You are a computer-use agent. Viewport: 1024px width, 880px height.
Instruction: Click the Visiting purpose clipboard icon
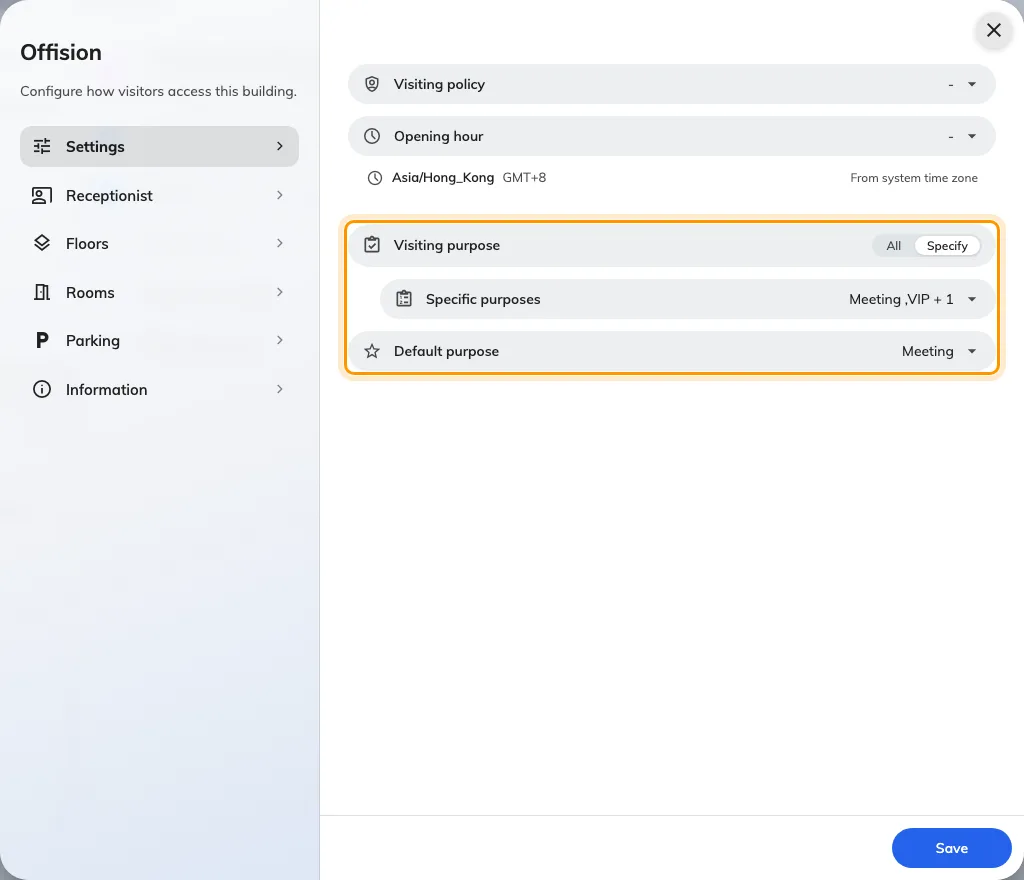[x=372, y=245]
